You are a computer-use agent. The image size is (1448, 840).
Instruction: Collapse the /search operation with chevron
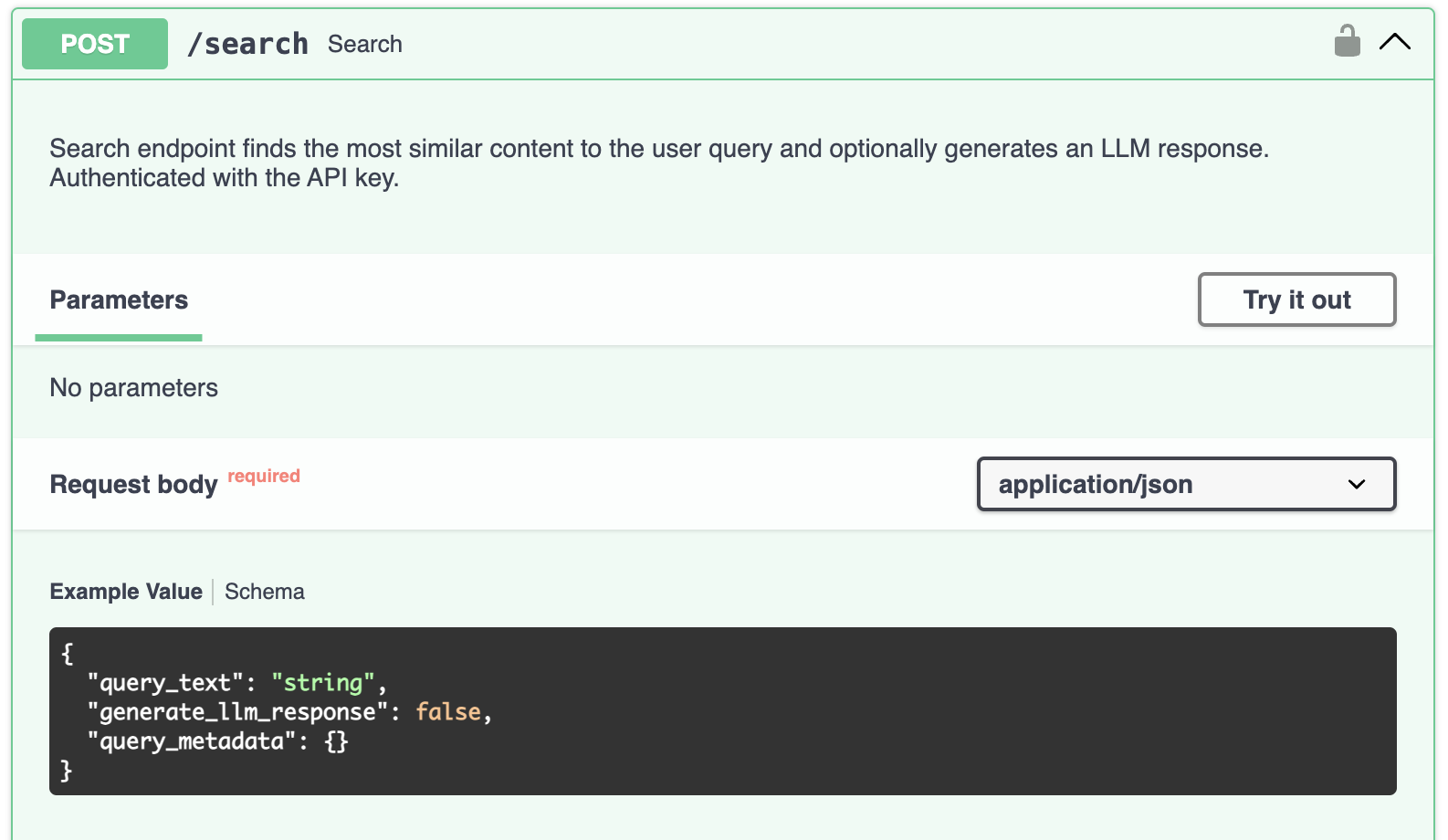(1394, 42)
